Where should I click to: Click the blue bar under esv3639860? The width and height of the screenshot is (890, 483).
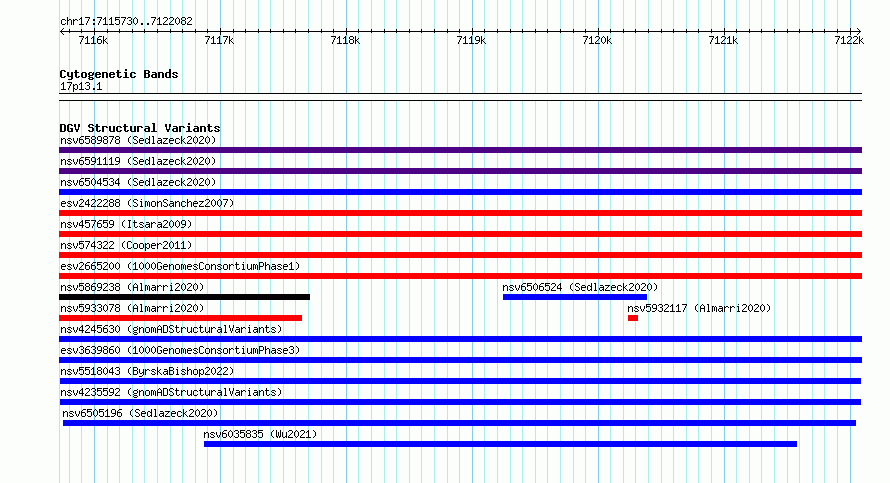point(460,360)
